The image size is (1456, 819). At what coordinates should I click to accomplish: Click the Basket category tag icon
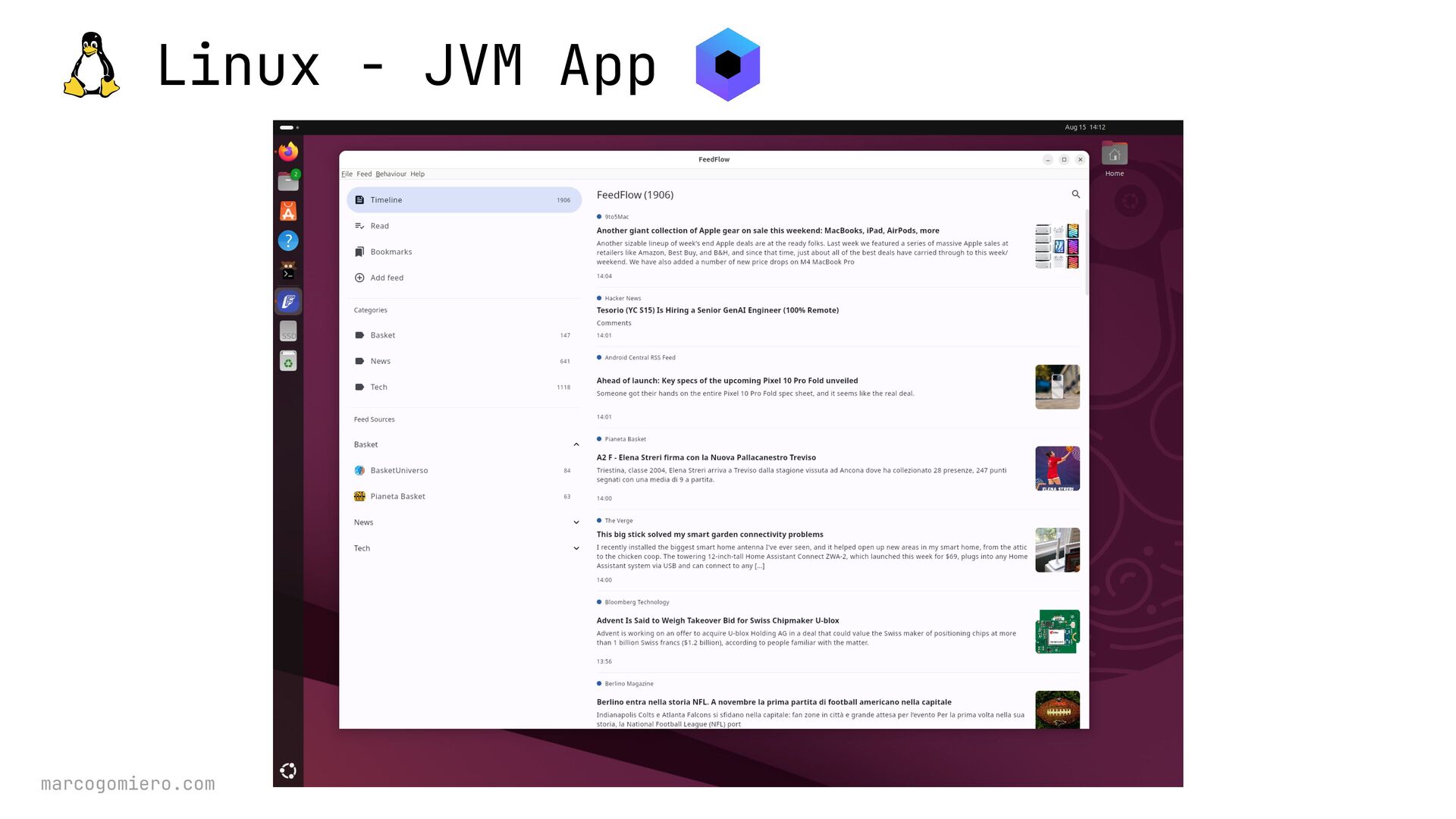tap(359, 335)
